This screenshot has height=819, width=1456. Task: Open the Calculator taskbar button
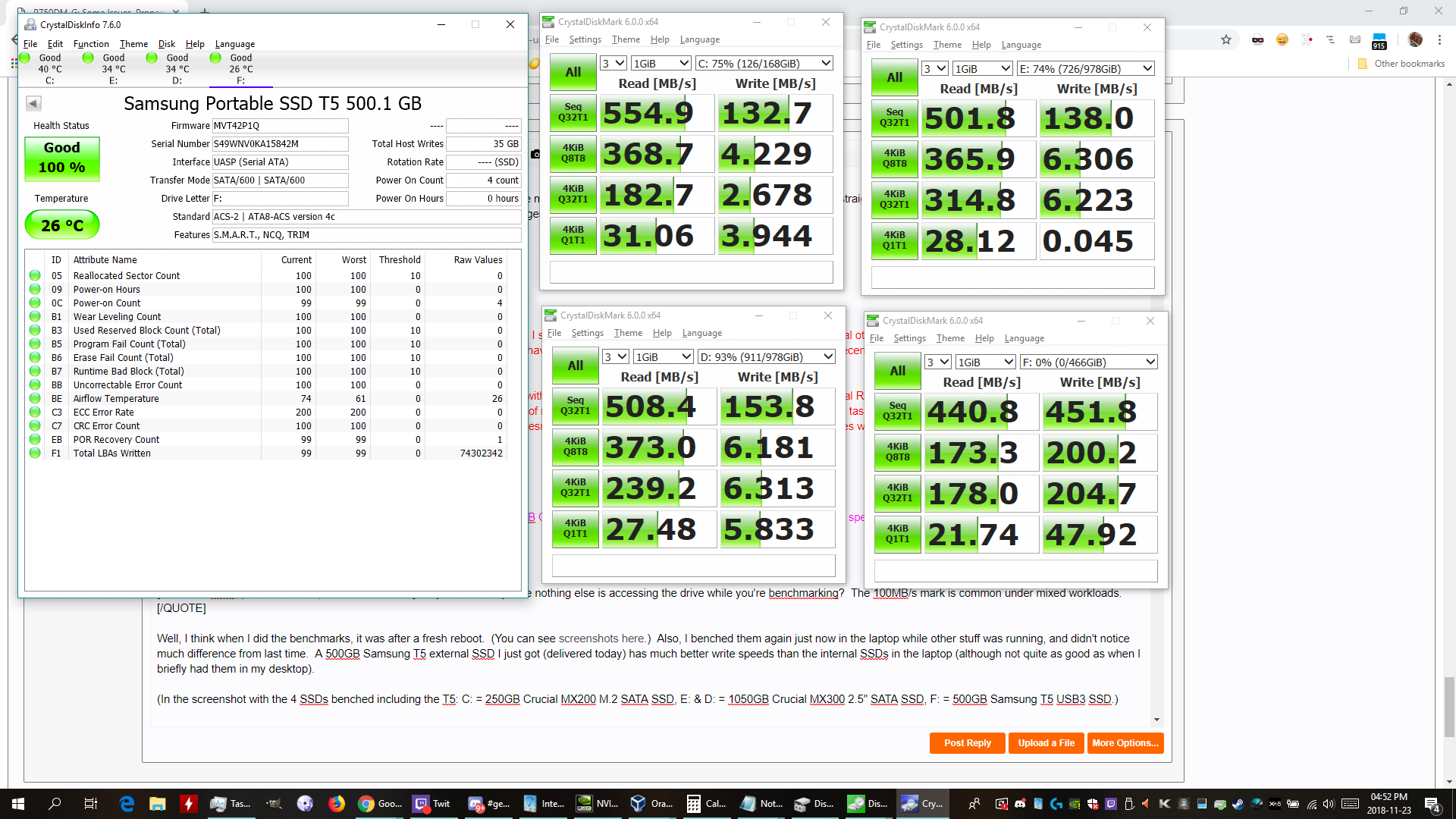pos(706,804)
